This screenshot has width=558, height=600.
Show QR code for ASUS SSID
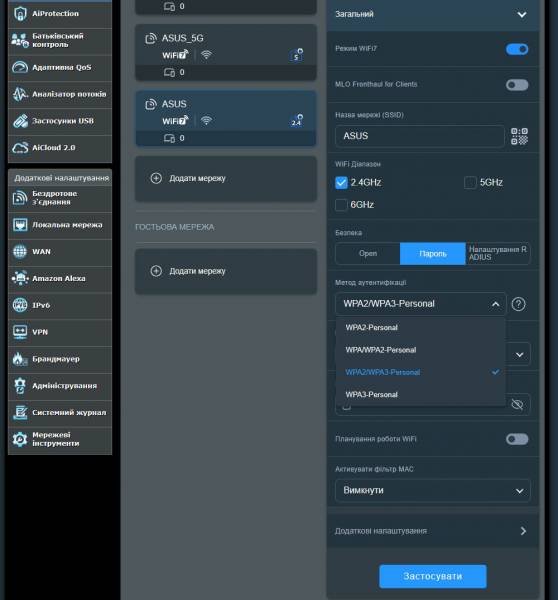[x=519, y=136]
